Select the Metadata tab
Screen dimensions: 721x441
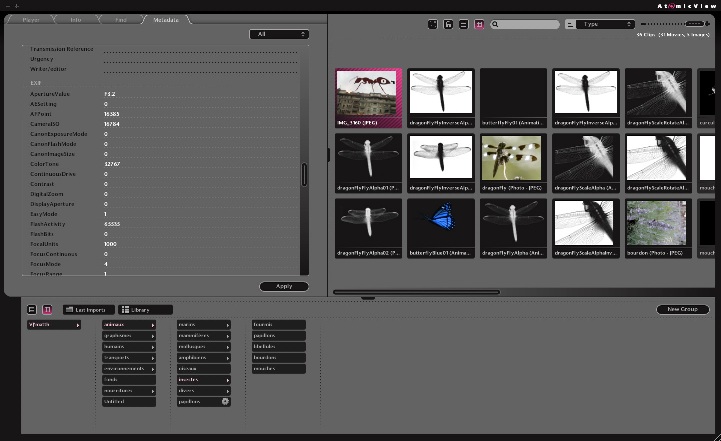(166, 20)
